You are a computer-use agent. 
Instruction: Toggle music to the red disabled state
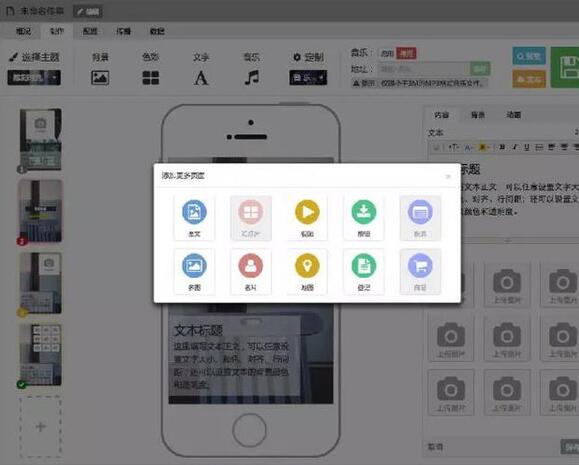(x=406, y=54)
